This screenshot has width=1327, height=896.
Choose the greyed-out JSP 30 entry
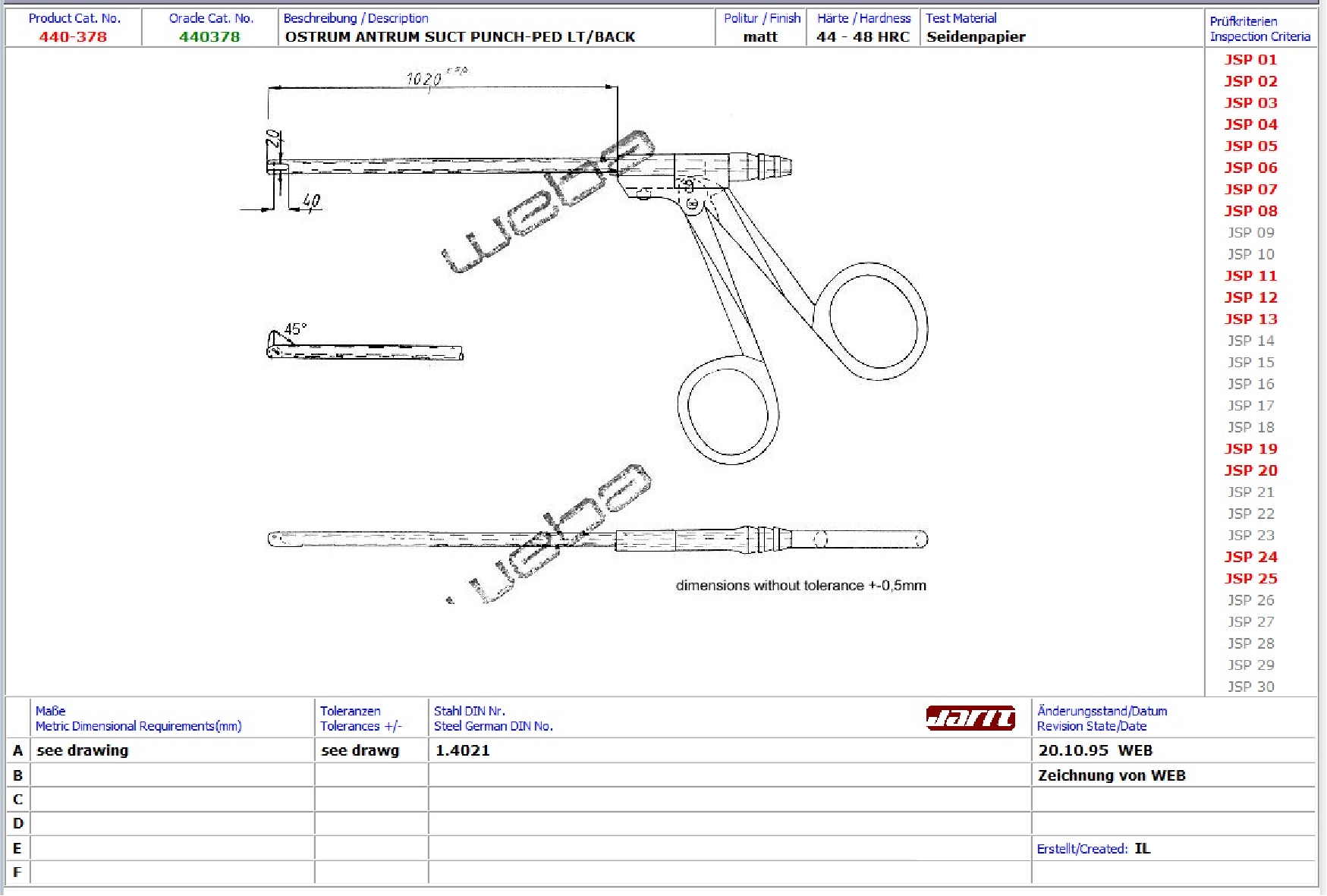[x=1250, y=687]
